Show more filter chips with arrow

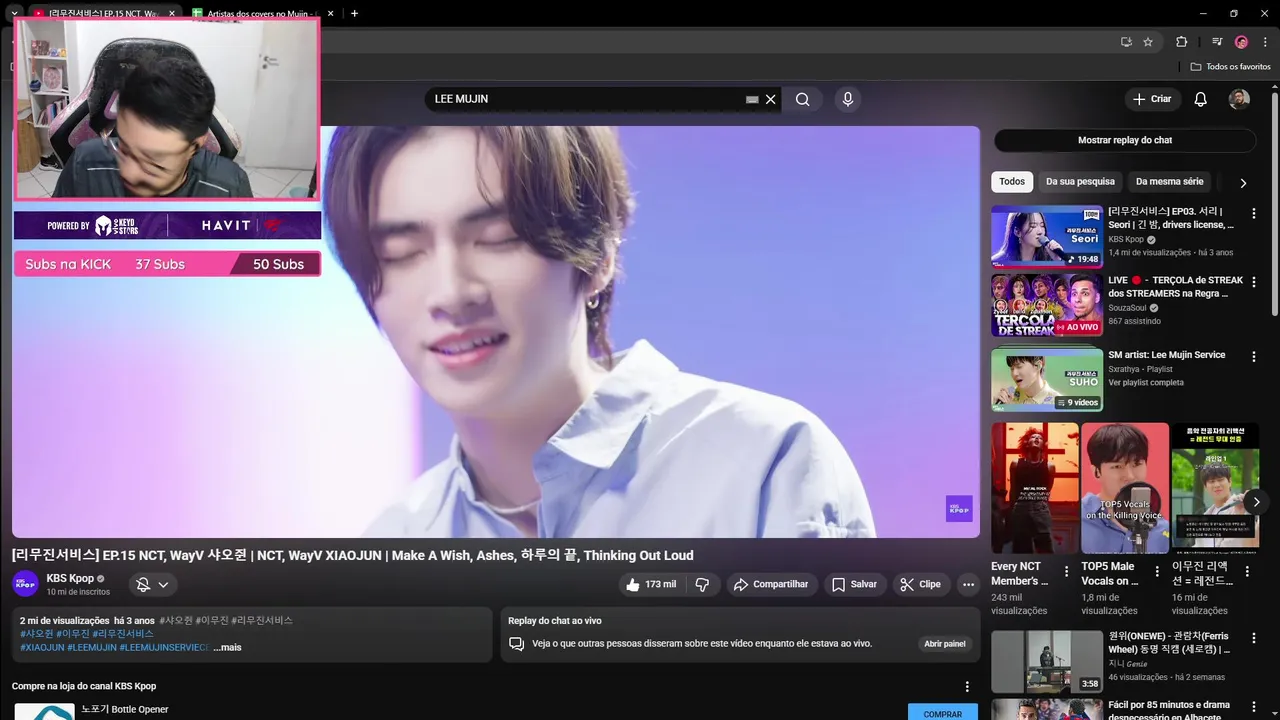[x=1243, y=183]
